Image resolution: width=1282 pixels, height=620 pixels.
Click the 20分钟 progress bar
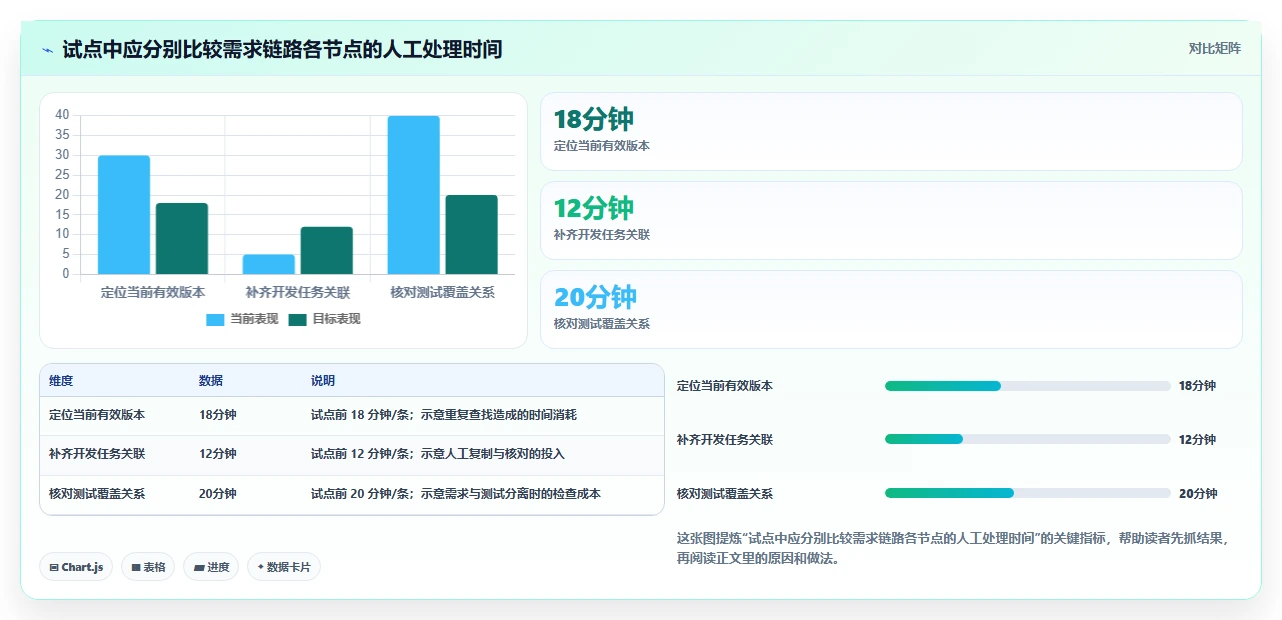coord(1028,493)
